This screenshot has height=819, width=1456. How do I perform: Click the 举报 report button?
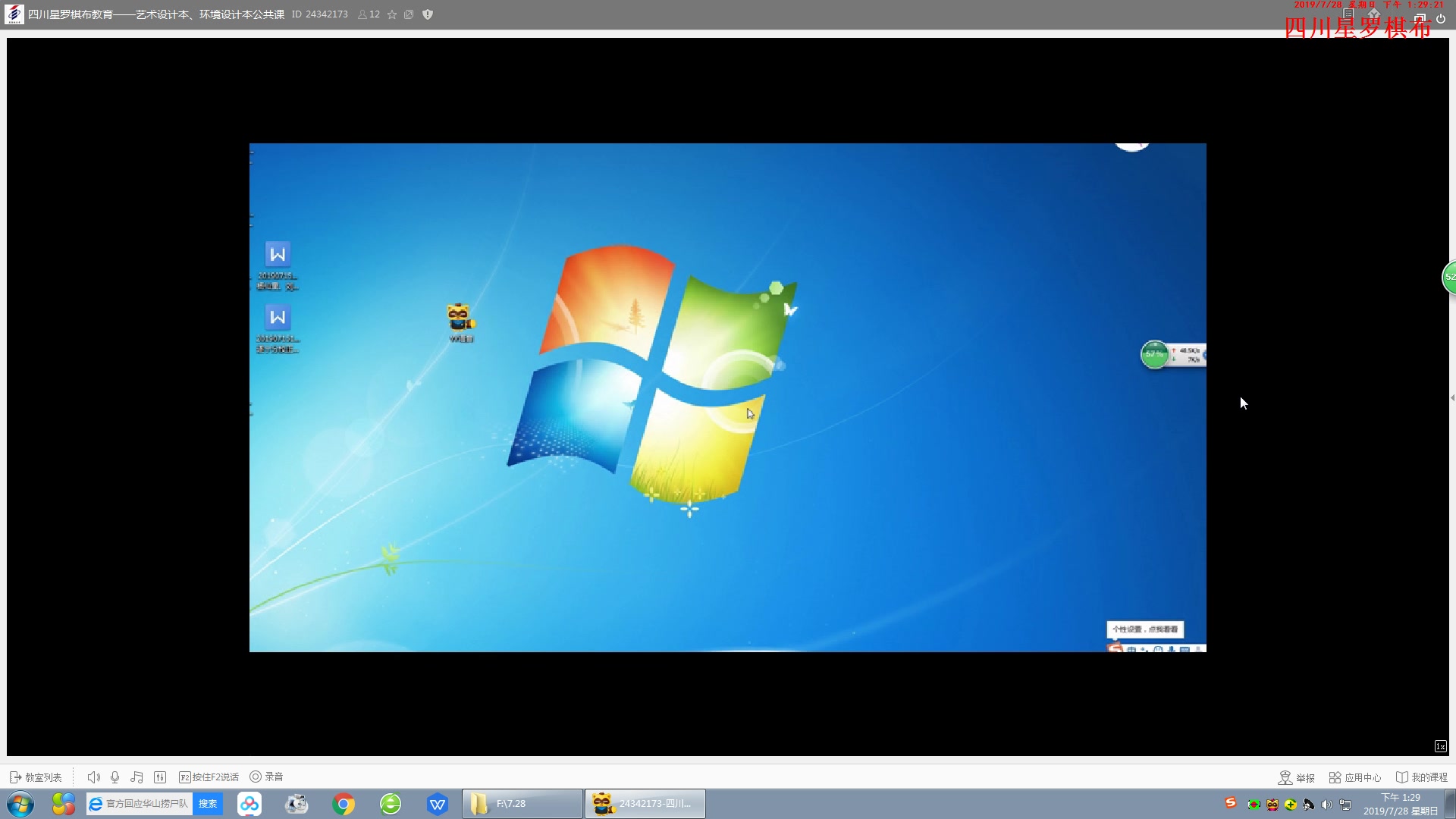(1296, 778)
